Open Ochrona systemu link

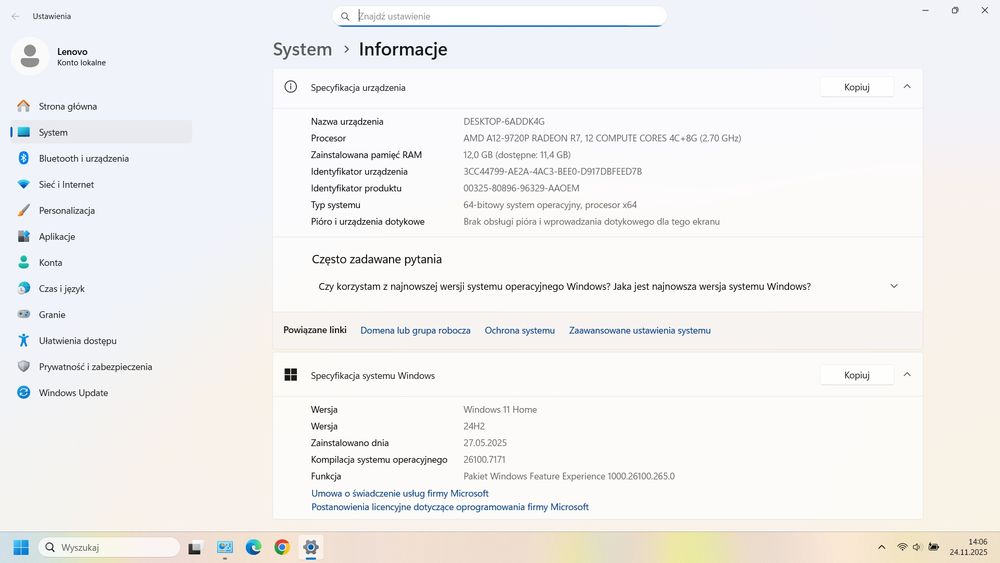tap(520, 330)
